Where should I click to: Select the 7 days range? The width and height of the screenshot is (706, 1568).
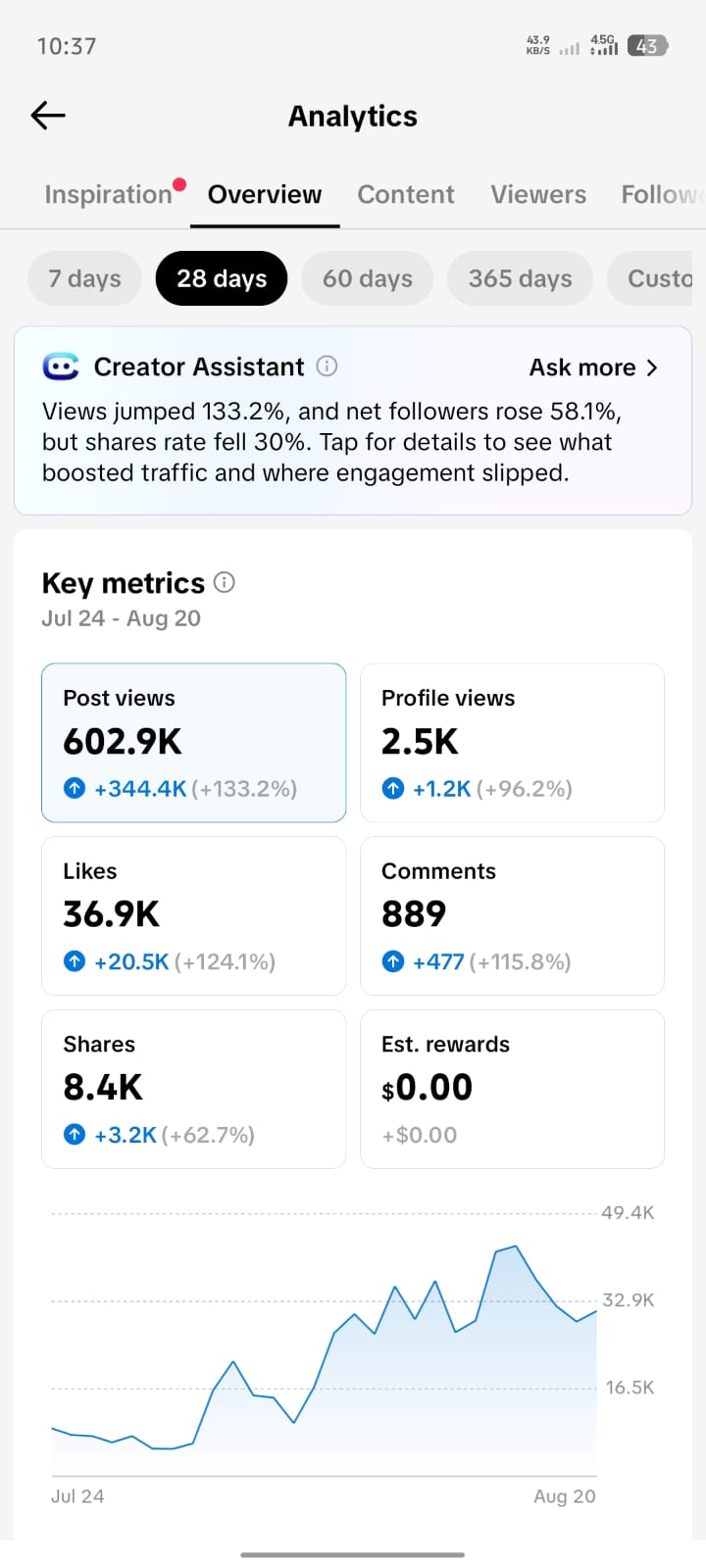tap(84, 278)
